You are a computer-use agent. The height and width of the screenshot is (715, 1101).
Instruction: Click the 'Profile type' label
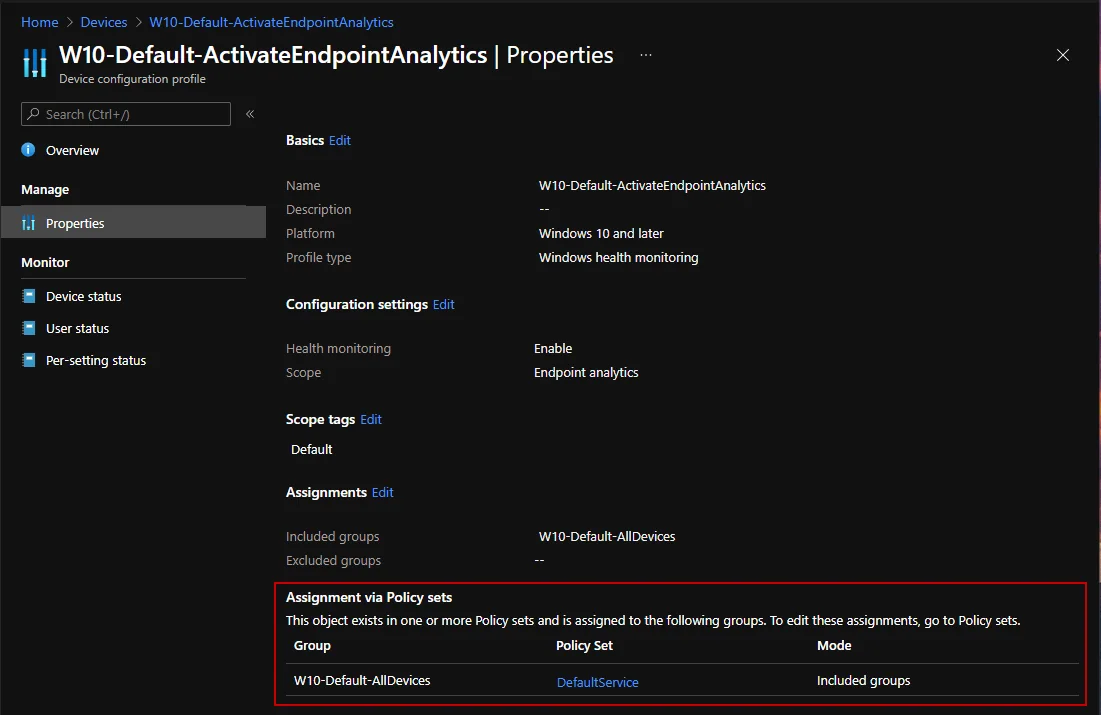pos(318,258)
